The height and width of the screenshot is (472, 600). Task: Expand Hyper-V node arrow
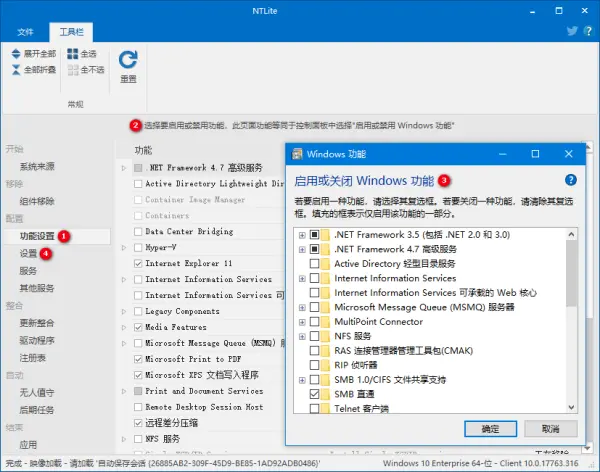tap(124, 248)
